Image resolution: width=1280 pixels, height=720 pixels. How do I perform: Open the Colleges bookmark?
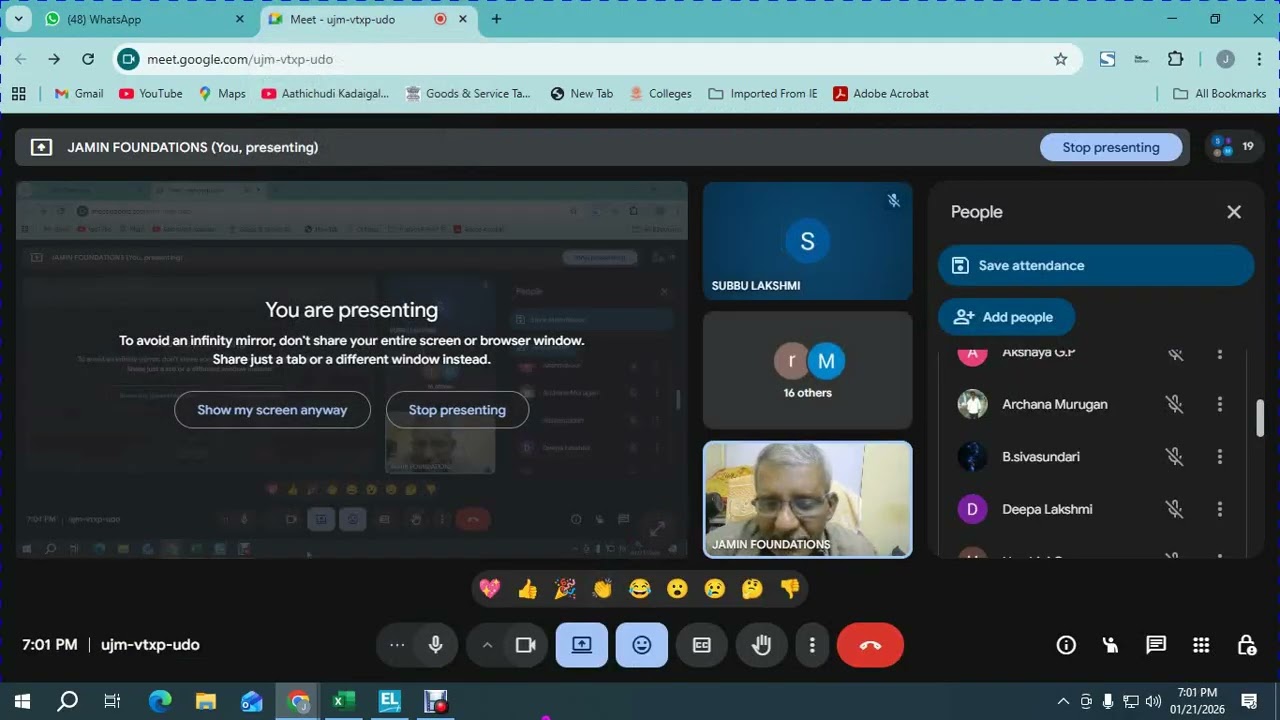660,93
